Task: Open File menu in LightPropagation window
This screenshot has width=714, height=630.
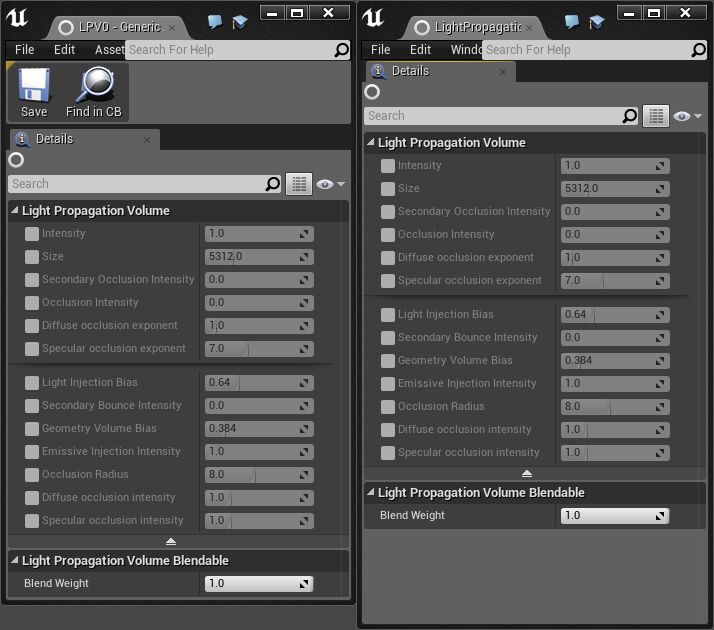Action: [381, 50]
